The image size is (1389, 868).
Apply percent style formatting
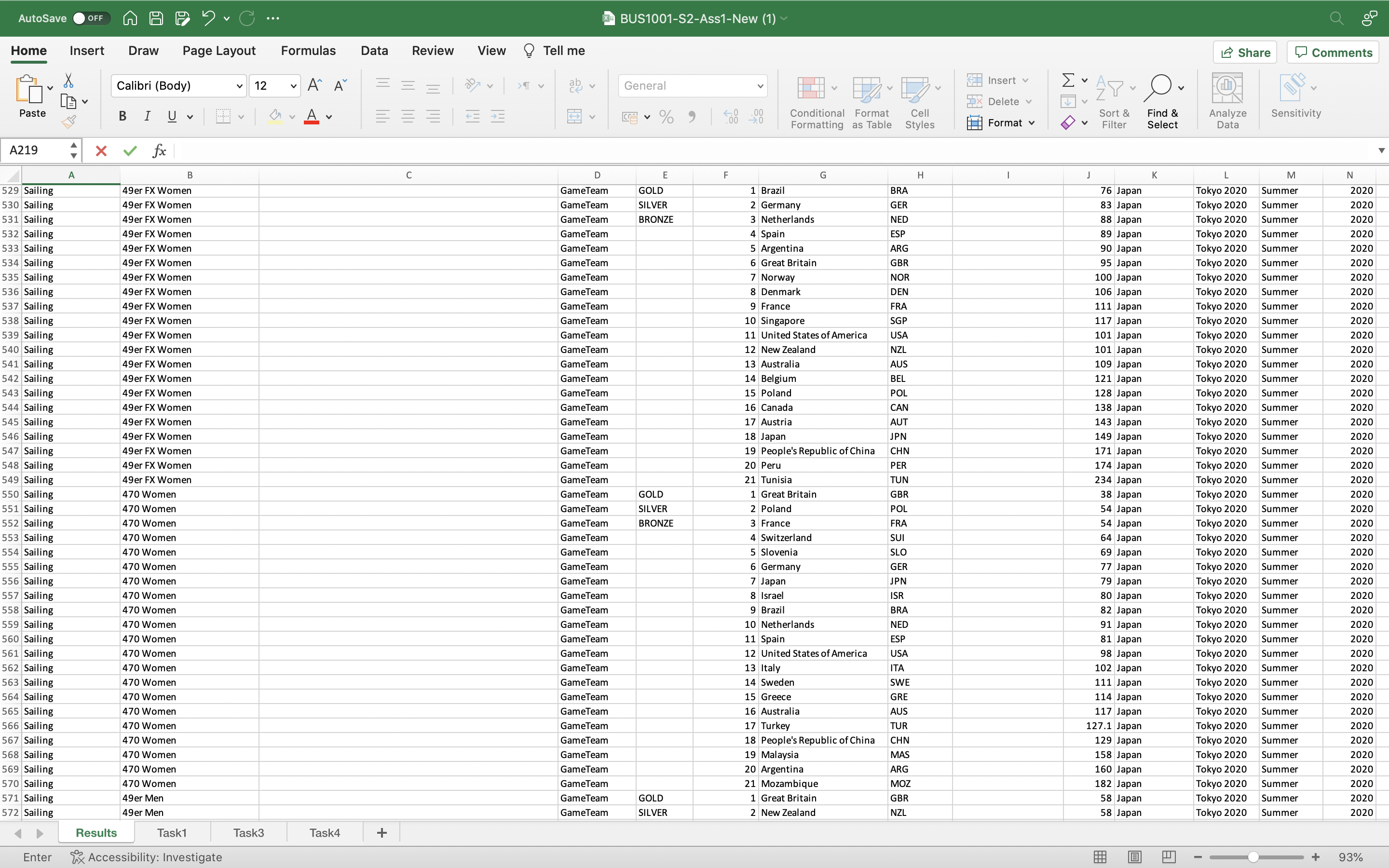pyautogui.click(x=665, y=116)
